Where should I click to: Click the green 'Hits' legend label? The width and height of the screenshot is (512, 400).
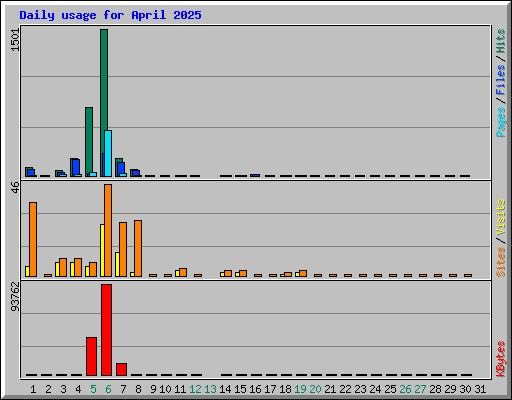tap(500, 41)
